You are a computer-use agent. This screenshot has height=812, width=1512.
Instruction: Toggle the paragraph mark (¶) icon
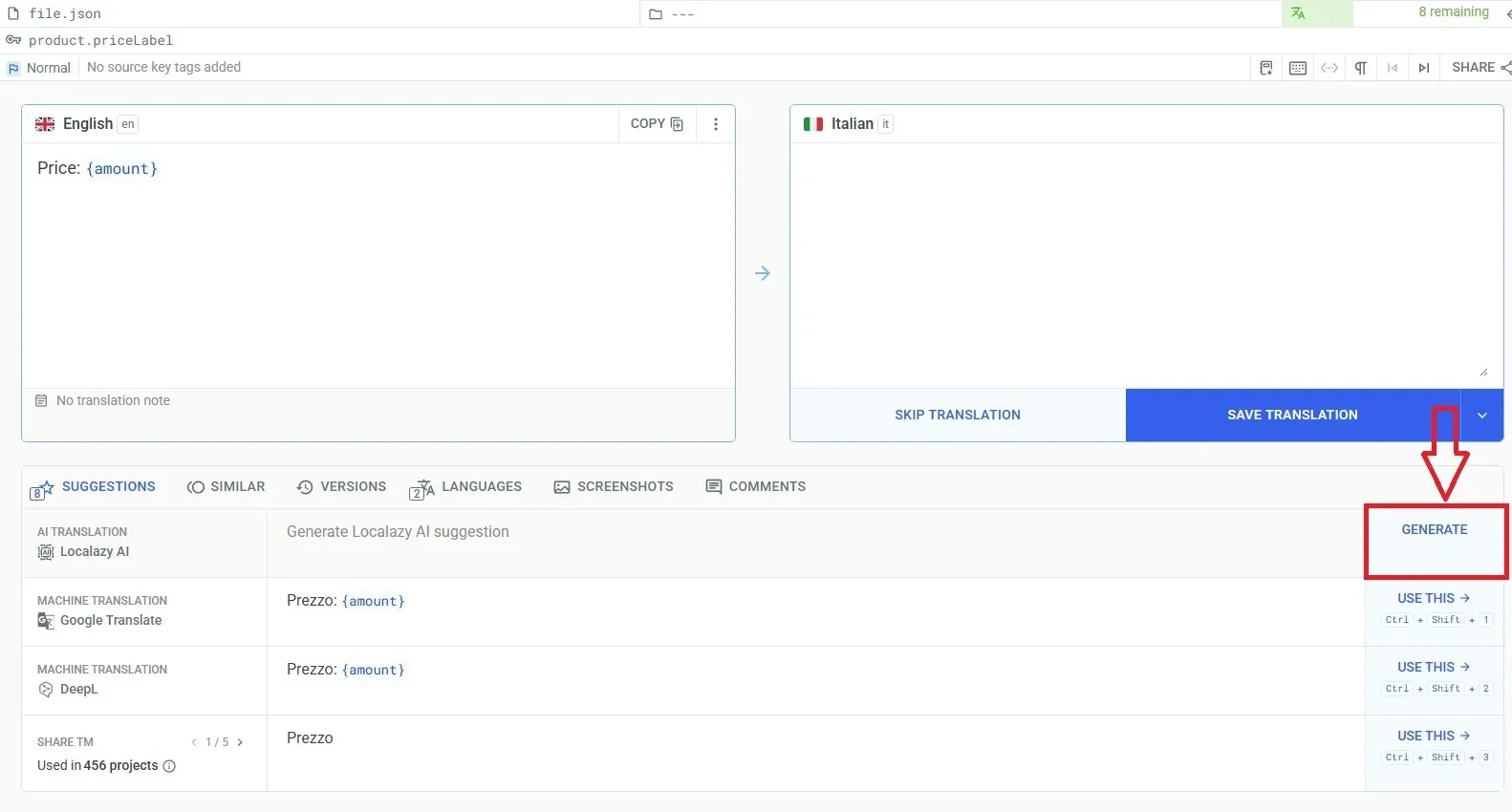tap(1361, 68)
